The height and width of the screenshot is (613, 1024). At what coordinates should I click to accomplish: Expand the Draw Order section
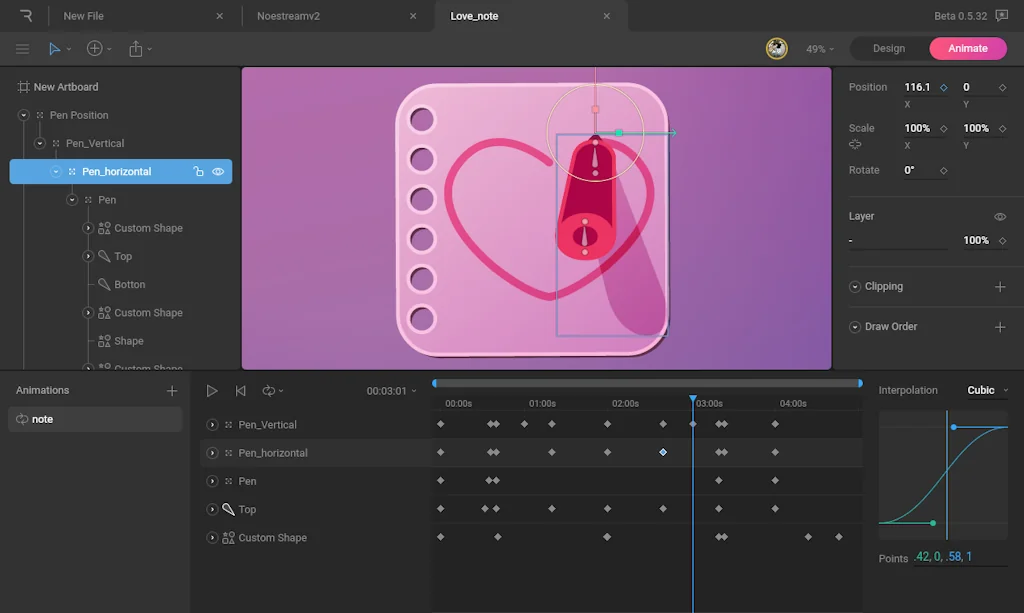pyautogui.click(x=855, y=327)
